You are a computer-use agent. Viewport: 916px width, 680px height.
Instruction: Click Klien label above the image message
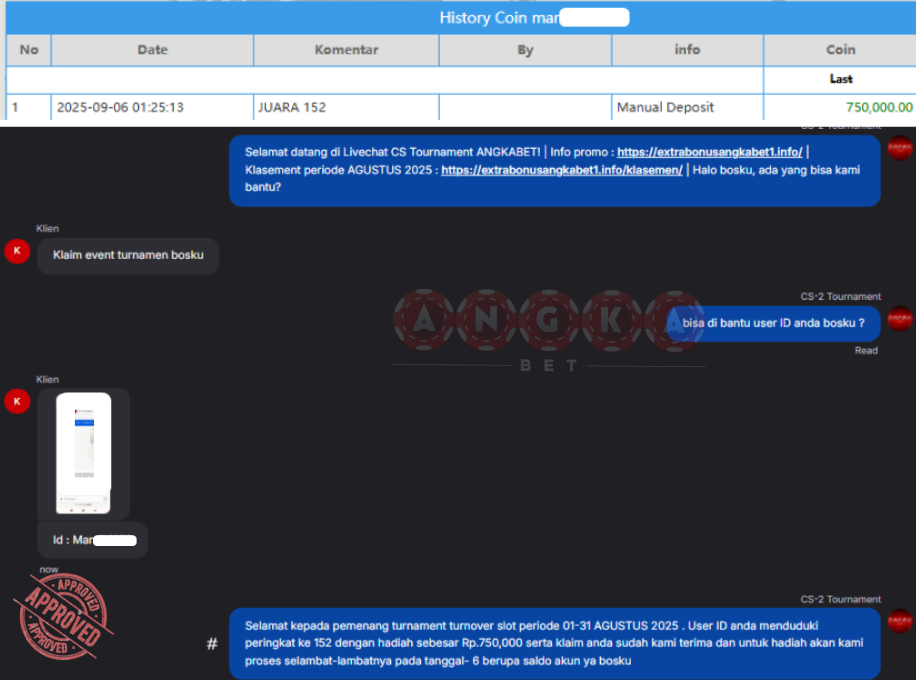47,379
